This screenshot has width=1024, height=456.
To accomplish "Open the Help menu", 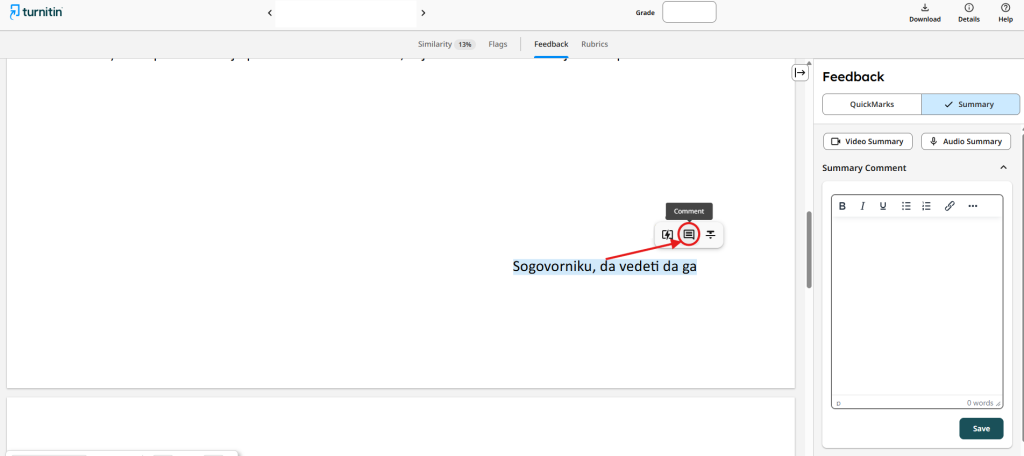I will pyautogui.click(x=1005, y=12).
